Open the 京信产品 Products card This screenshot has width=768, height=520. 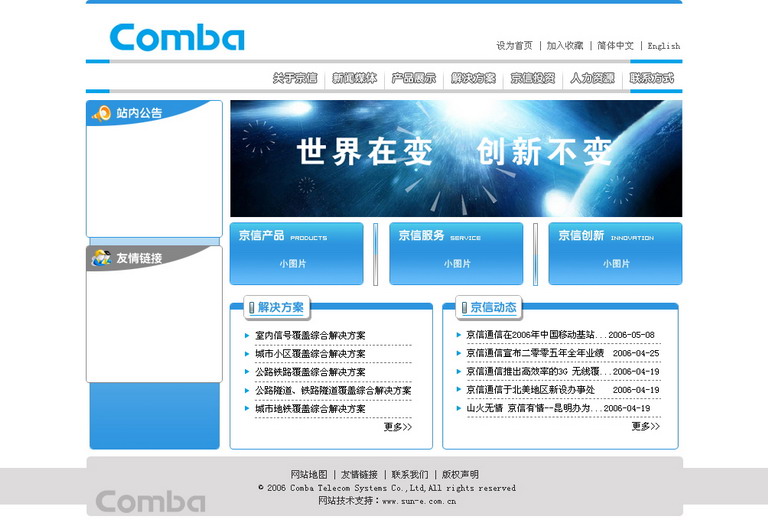[297, 254]
